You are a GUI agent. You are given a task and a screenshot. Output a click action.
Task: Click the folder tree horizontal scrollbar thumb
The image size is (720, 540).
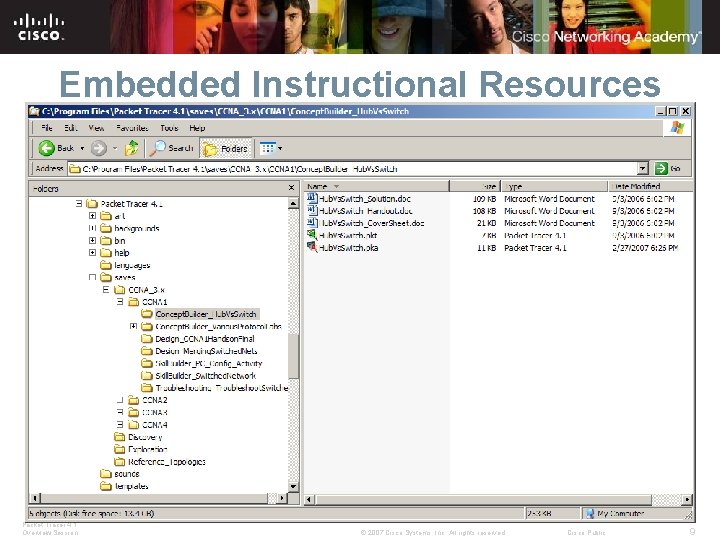pos(154,498)
